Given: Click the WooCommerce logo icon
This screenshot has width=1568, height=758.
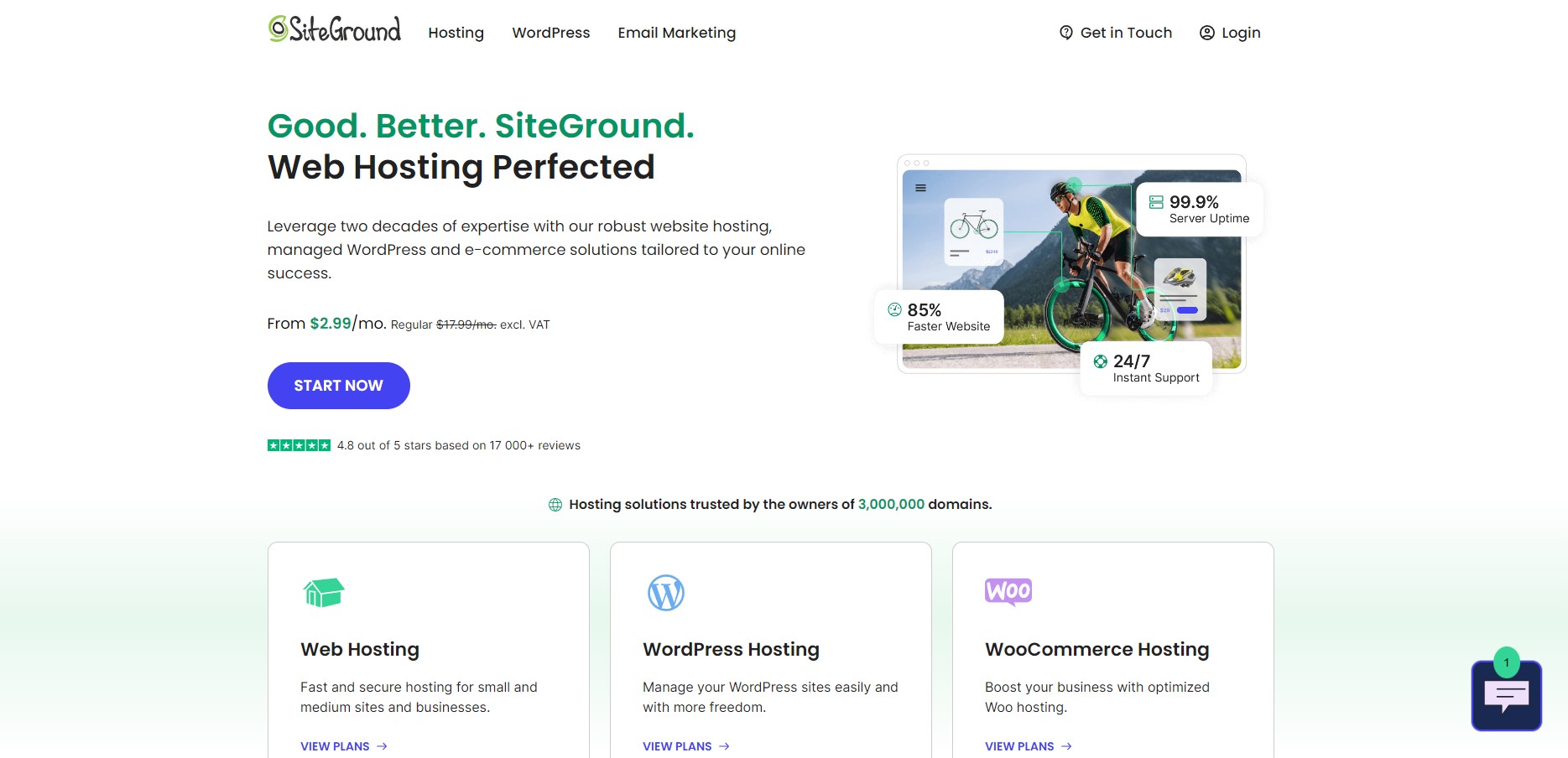Looking at the screenshot, I should pyautogui.click(x=1008, y=592).
